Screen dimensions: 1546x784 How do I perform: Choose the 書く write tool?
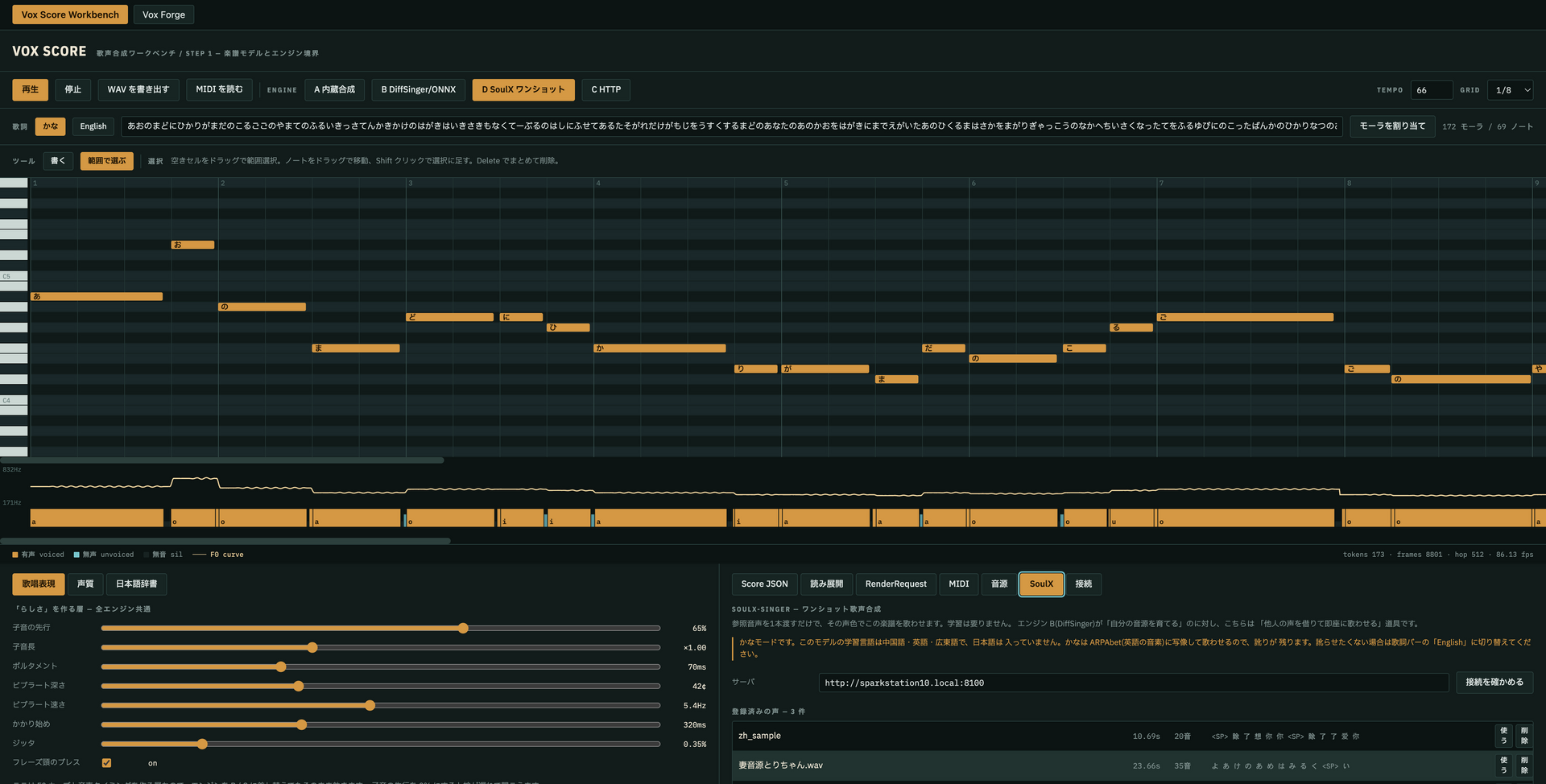(x=58, y=161)
